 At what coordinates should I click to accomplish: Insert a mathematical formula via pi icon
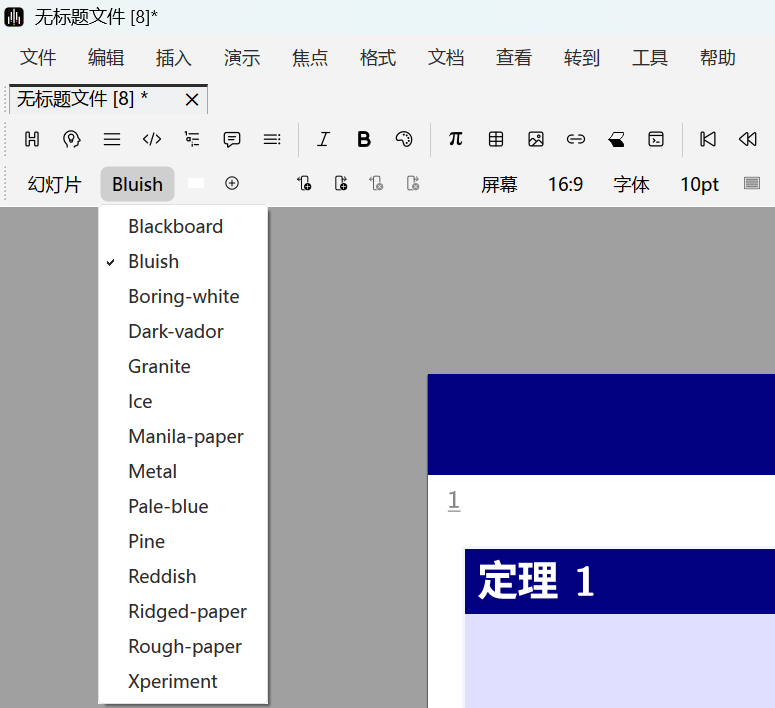[x=455, y=139]
